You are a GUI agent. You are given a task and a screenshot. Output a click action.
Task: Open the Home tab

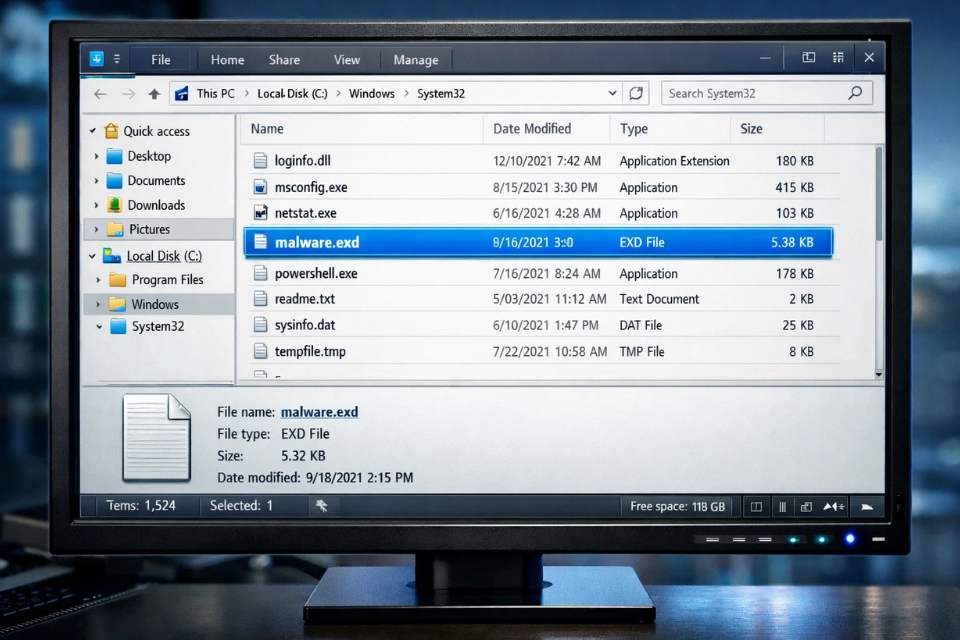(x=226, y=59)
